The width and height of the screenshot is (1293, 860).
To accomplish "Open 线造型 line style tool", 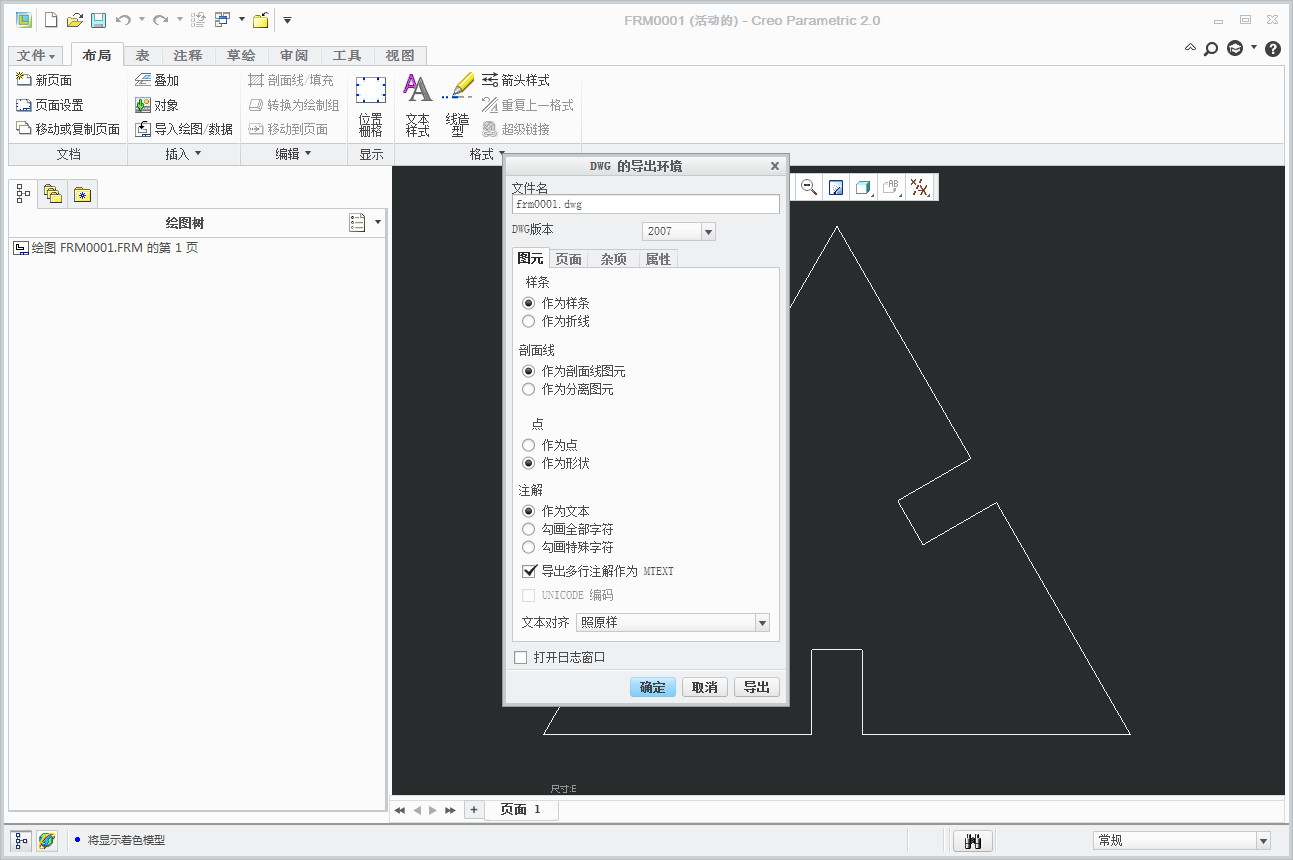I will [457, 107].
